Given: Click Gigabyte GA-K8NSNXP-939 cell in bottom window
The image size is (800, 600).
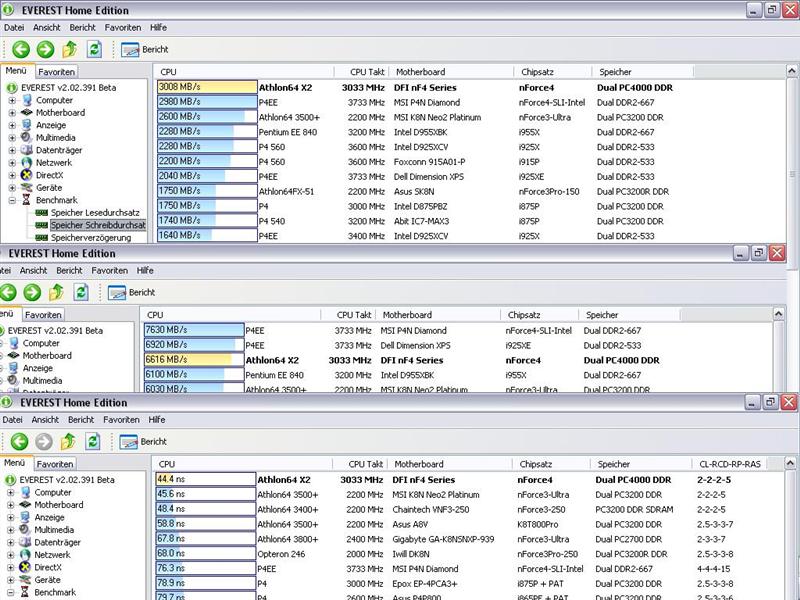Looking at the screenshot, I should [443, 539].
